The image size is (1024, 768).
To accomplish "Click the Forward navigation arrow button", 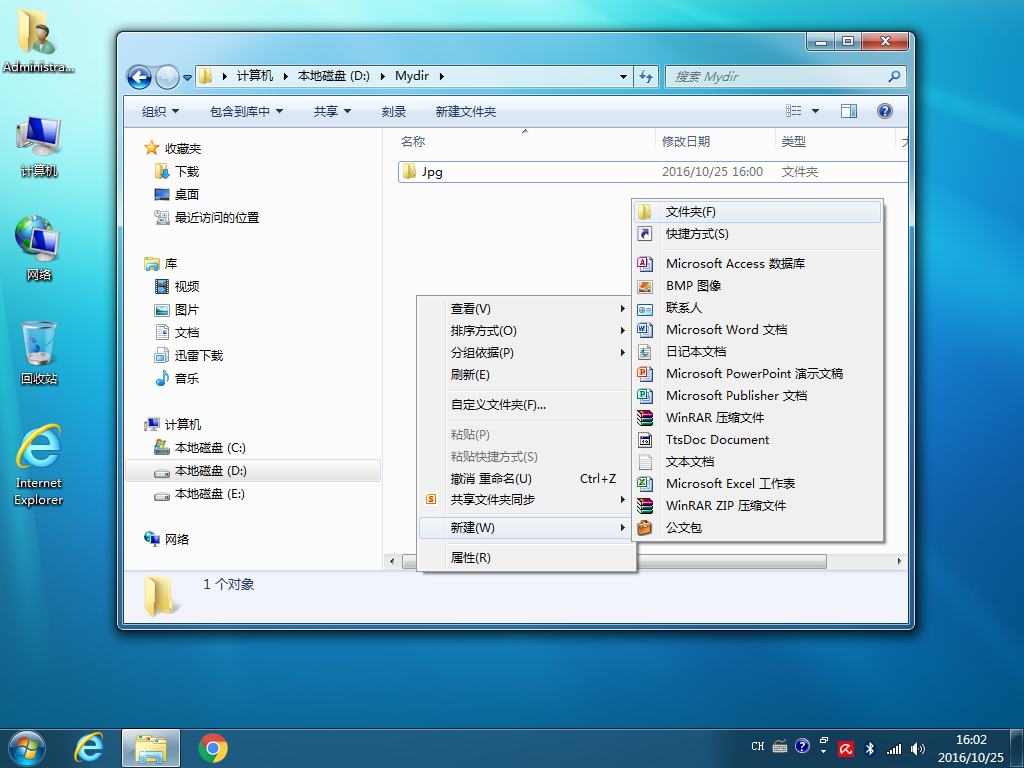I will (167, 77).
